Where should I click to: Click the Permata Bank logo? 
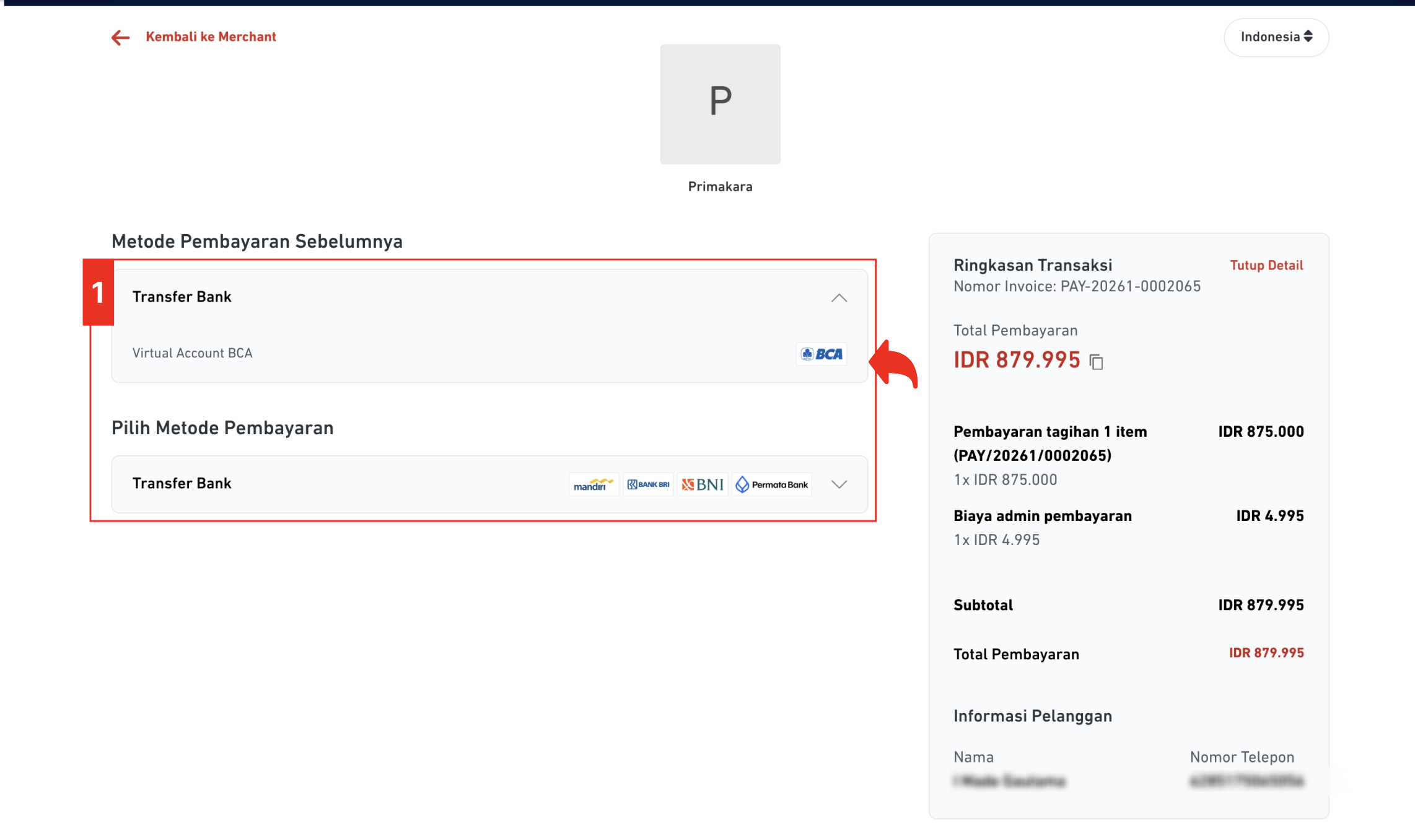[x=772, y=484]
